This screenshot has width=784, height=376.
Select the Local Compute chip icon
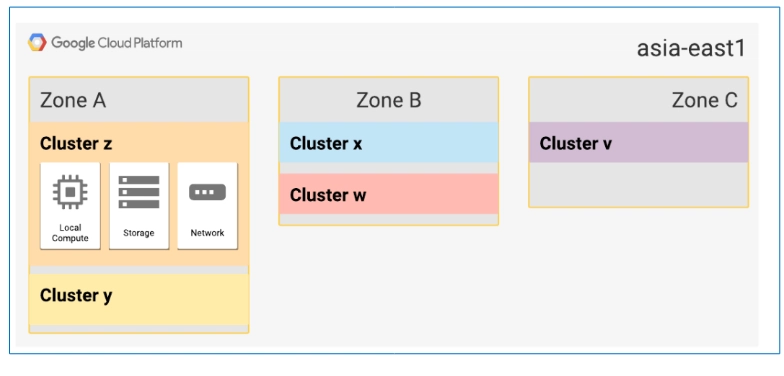click(70, 192)
